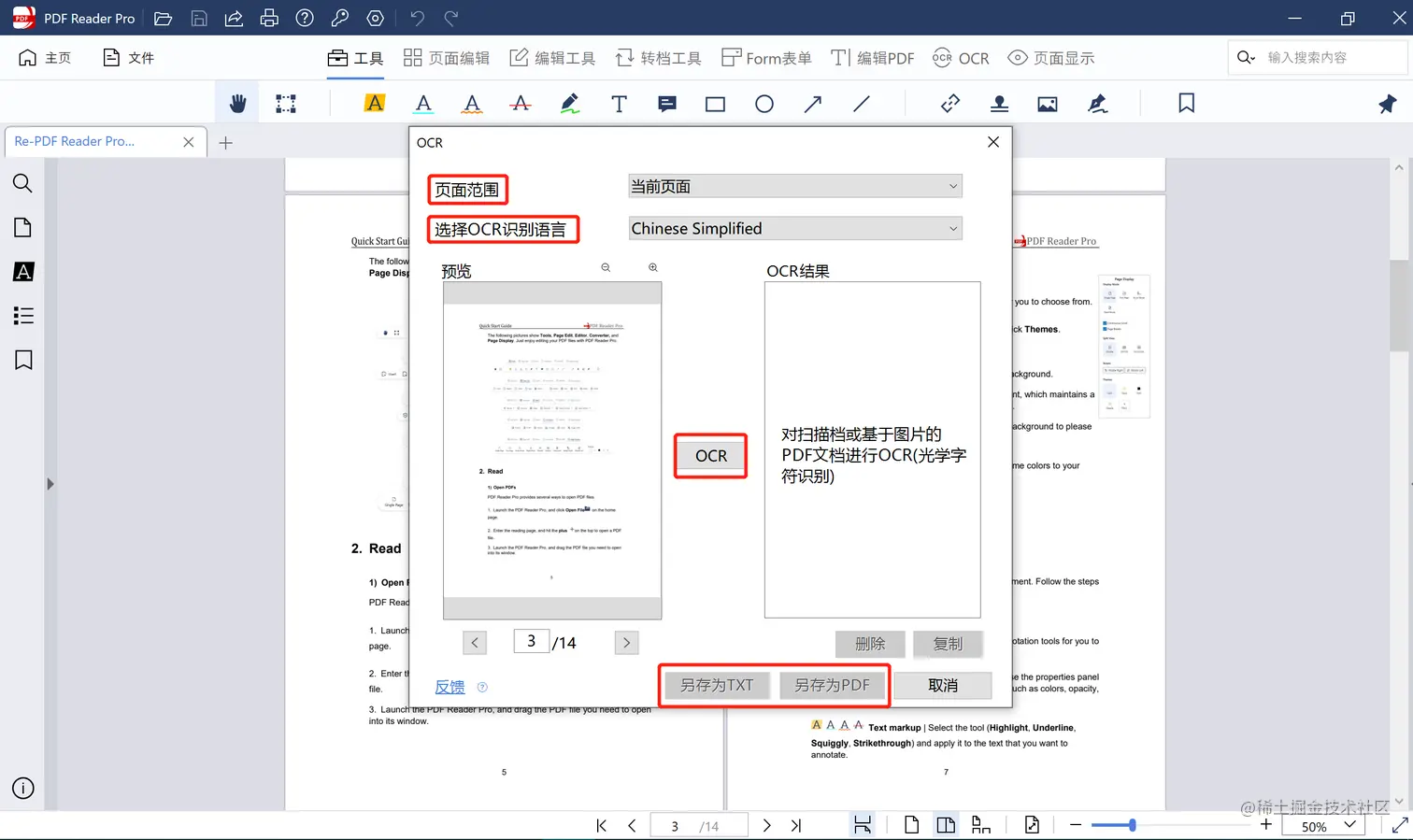The height and width of the screenshot is (840, 1413).
Task: Cancel the OCR dialog with 取消
Action: tap(943, 685)
